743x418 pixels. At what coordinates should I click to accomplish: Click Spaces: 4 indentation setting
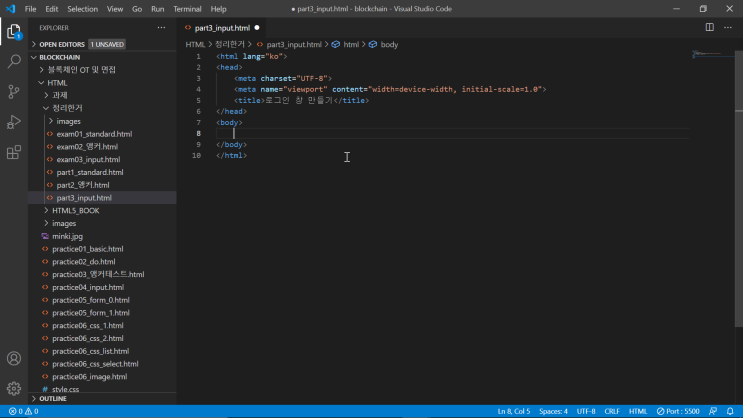click(x=553, y=411)
